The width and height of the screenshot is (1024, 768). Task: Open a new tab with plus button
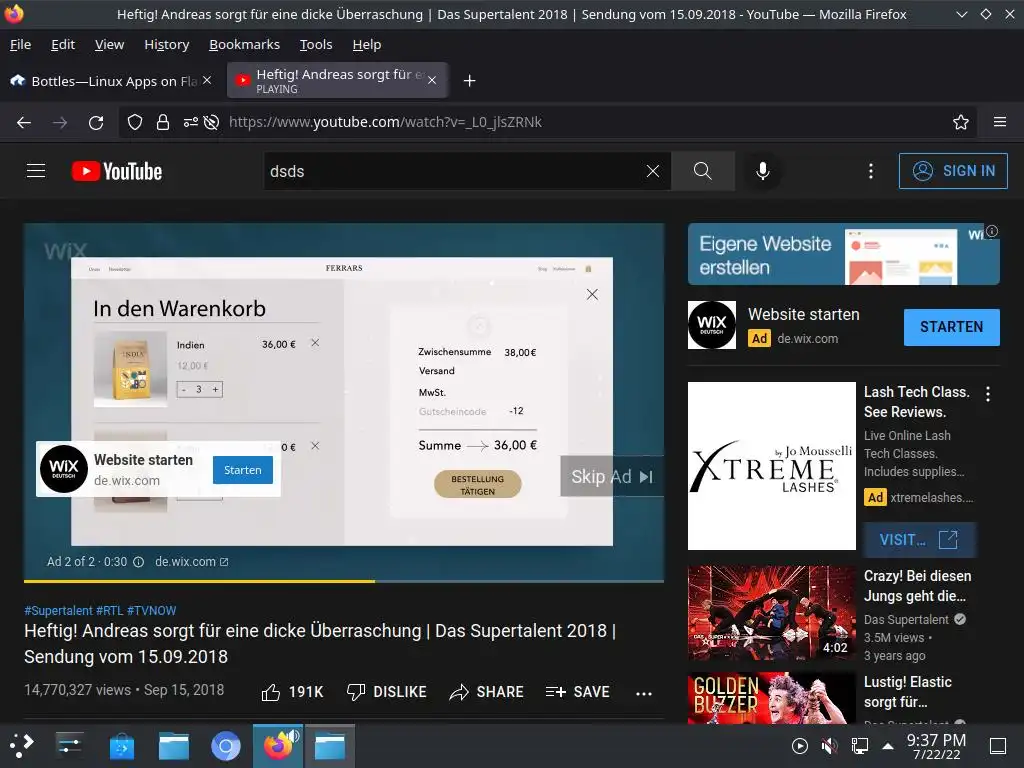[x=469, y=80]
